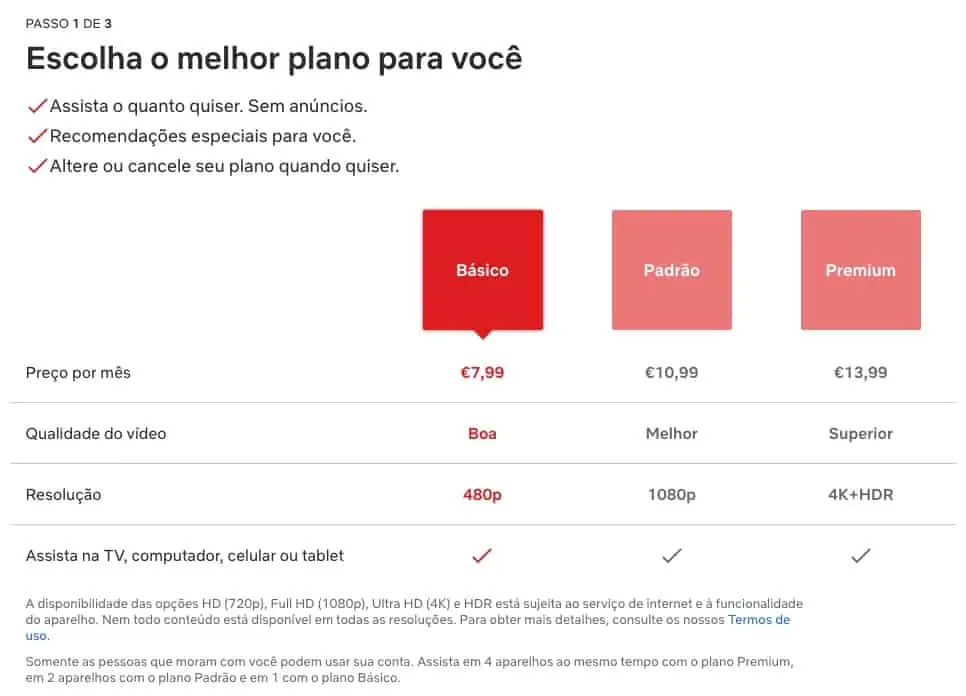
Task: Click the checkmark beside 'Recomendações especiais' line
Action: [38, 134]
